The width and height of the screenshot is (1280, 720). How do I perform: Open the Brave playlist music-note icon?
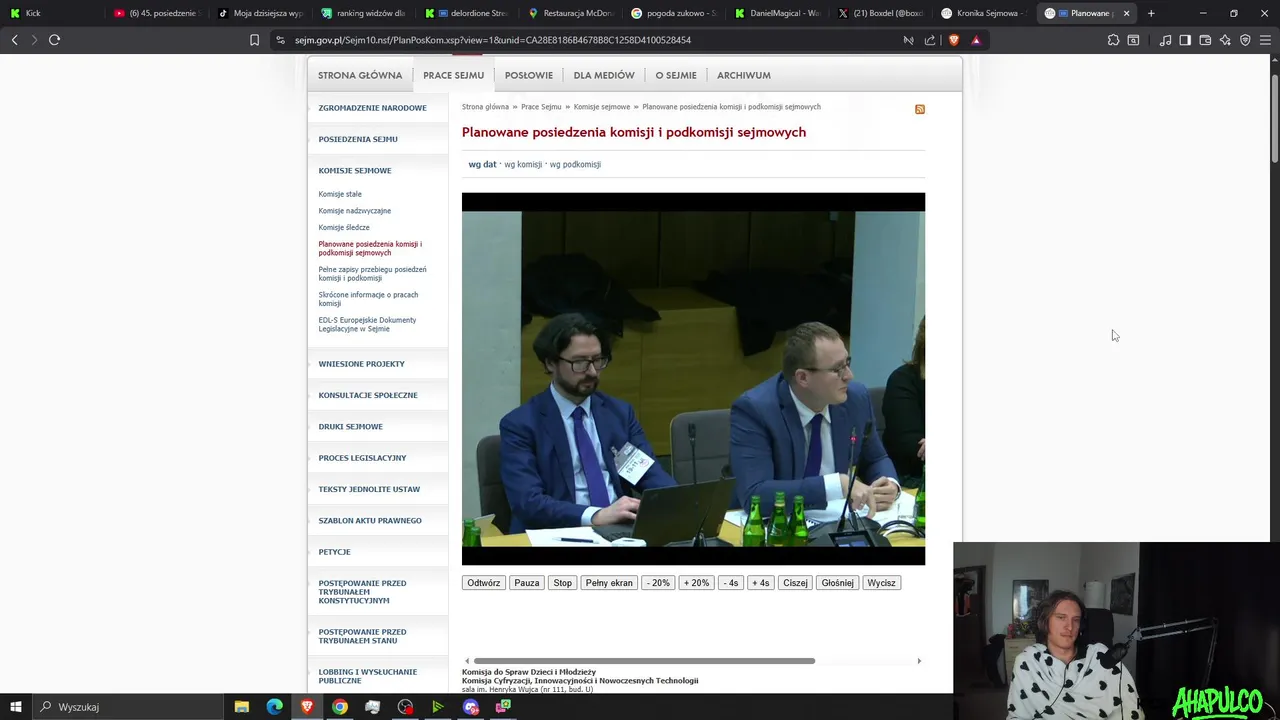[1165, 40]
